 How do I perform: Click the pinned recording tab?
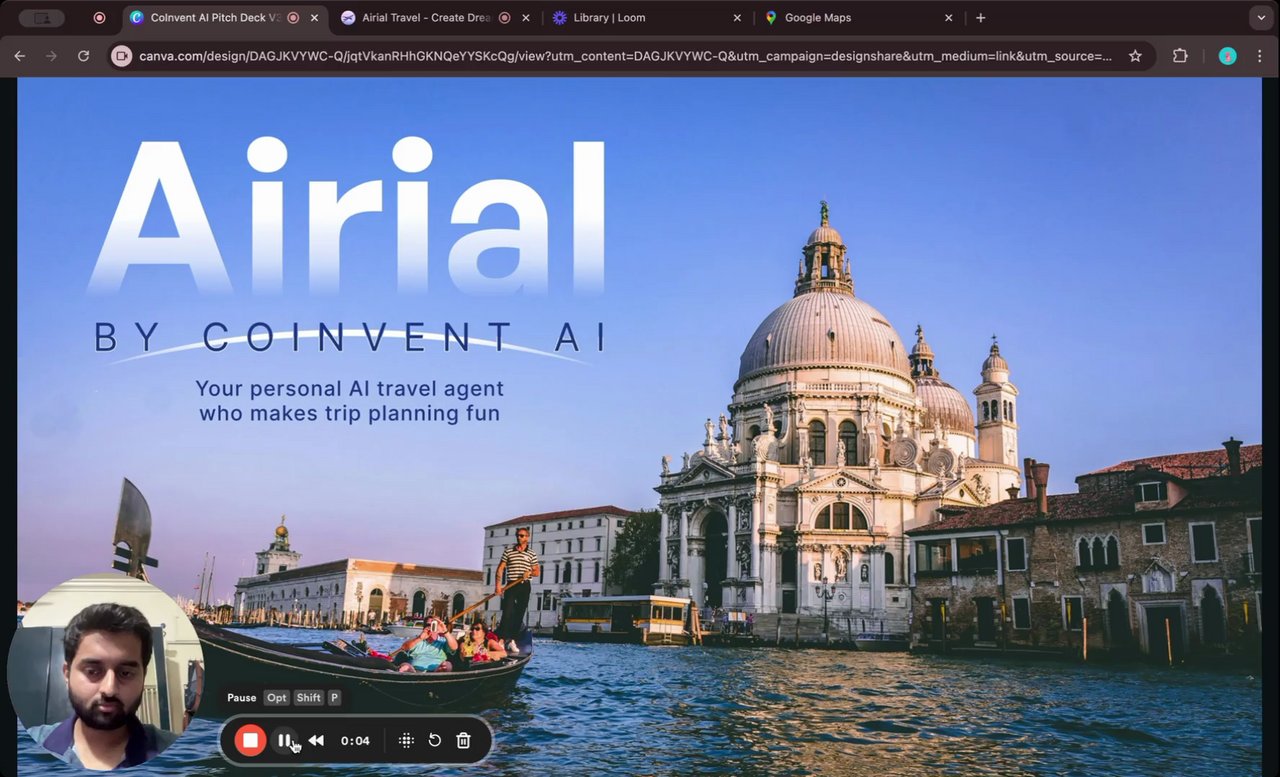click(99, 18)
